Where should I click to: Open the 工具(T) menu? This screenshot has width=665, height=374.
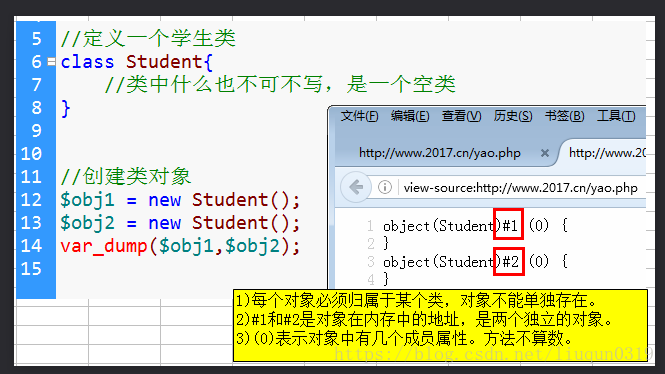coord(616,116)
